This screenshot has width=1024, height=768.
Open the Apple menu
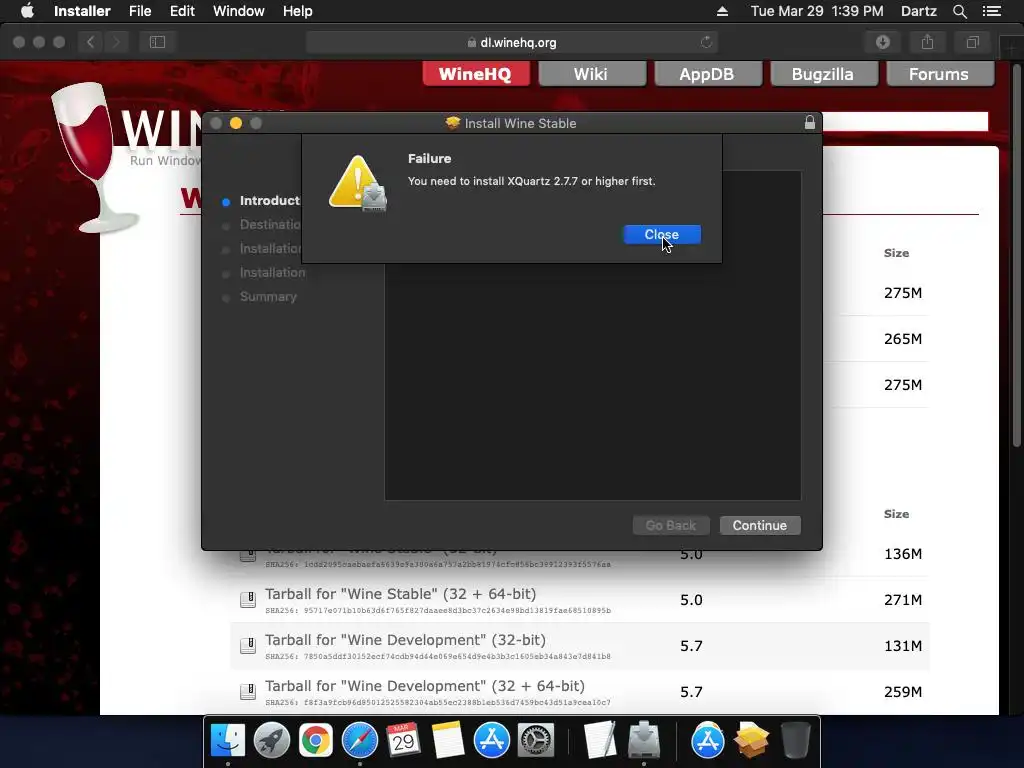tap(27, 11)
